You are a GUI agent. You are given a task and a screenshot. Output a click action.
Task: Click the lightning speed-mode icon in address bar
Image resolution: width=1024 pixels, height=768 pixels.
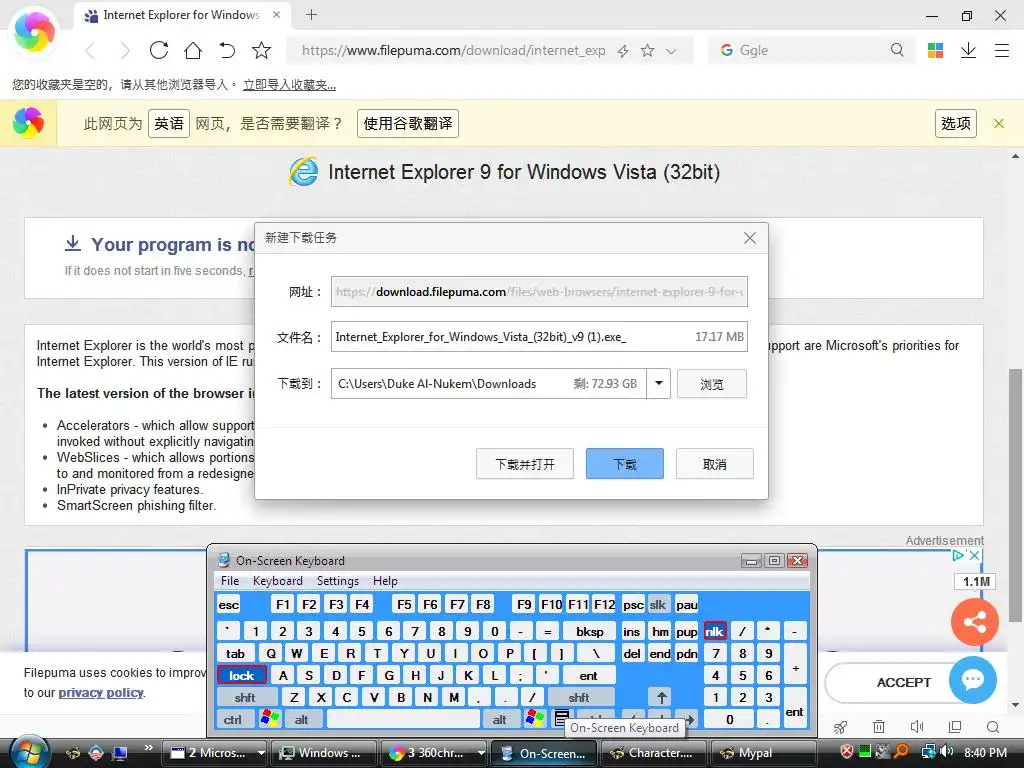623,51
